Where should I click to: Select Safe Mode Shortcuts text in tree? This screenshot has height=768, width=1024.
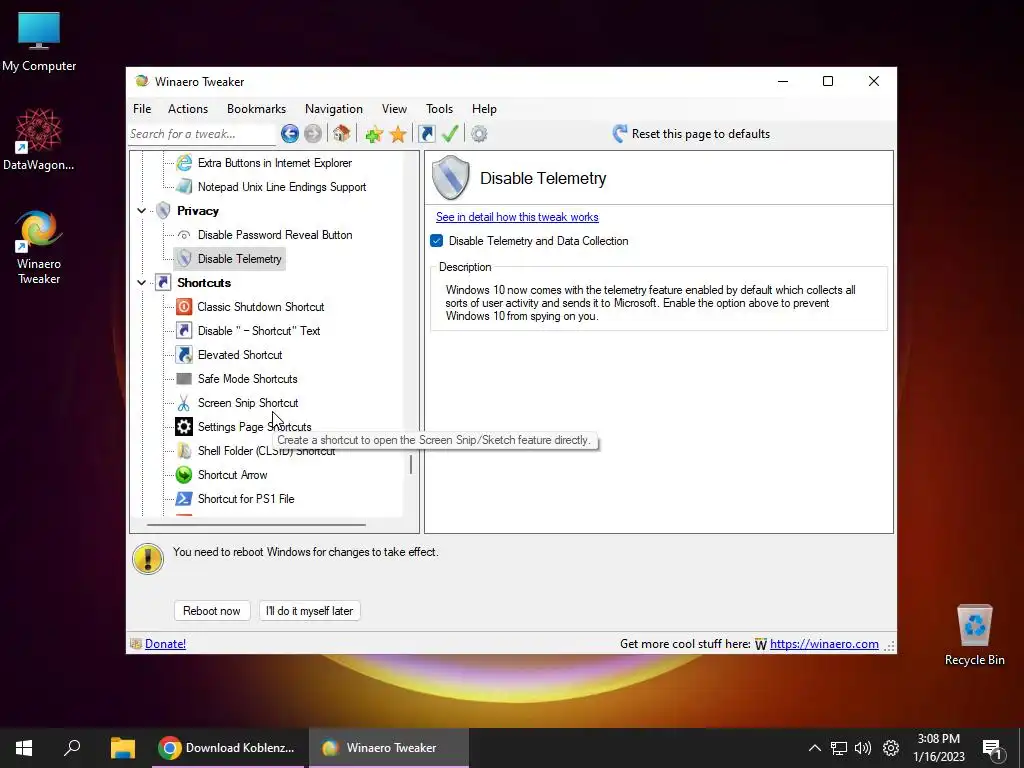pyautogui.click(x=248, y=379)
